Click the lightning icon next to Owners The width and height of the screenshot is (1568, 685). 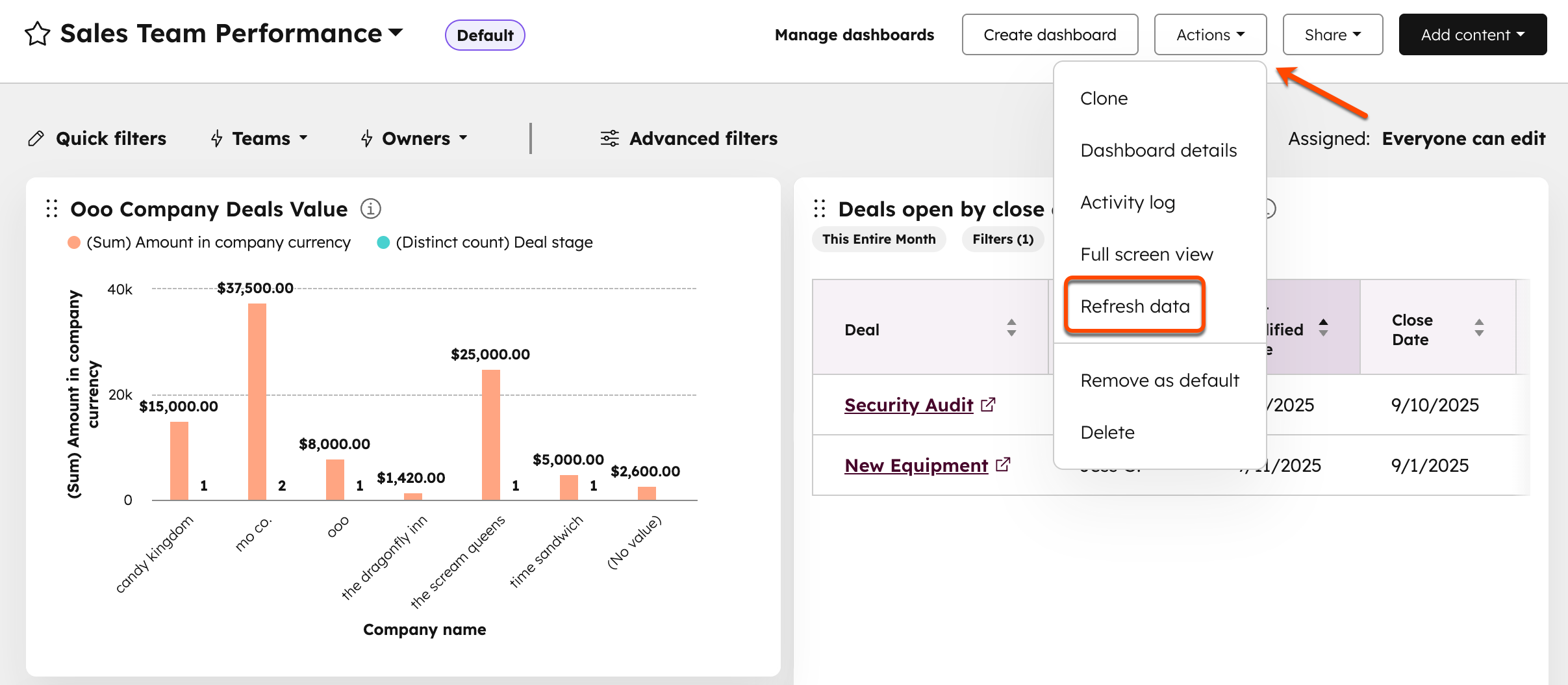click(367, 138)
